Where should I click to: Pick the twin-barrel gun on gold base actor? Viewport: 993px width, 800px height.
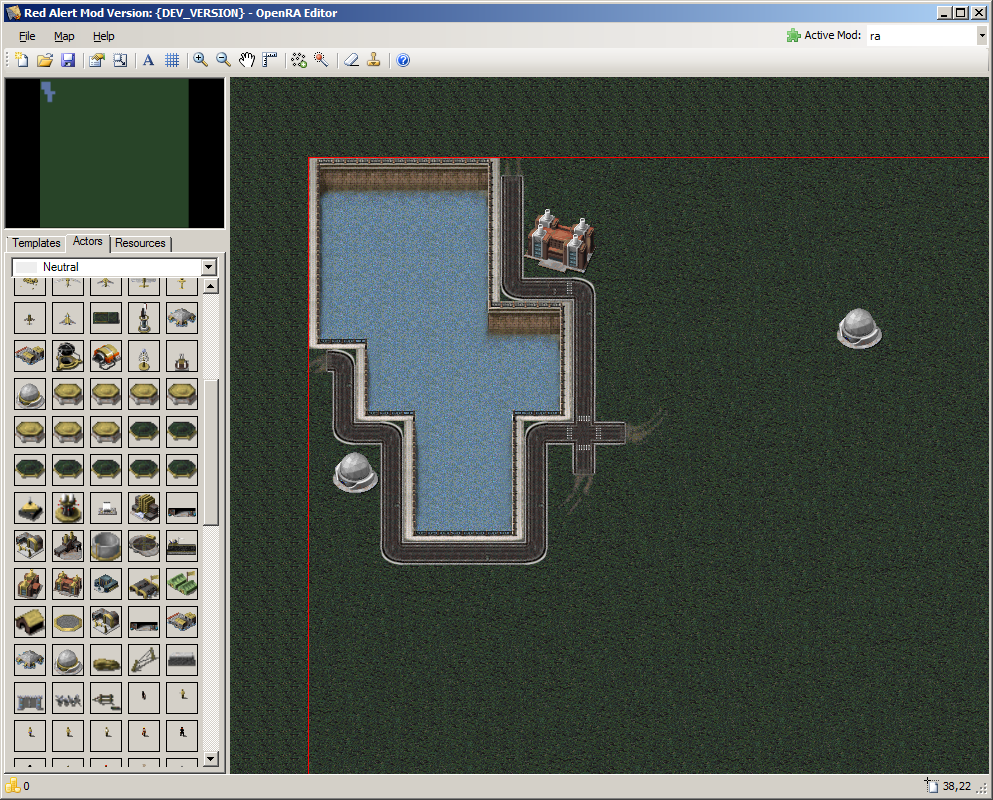pyautogui.click(x=68, y=508)
